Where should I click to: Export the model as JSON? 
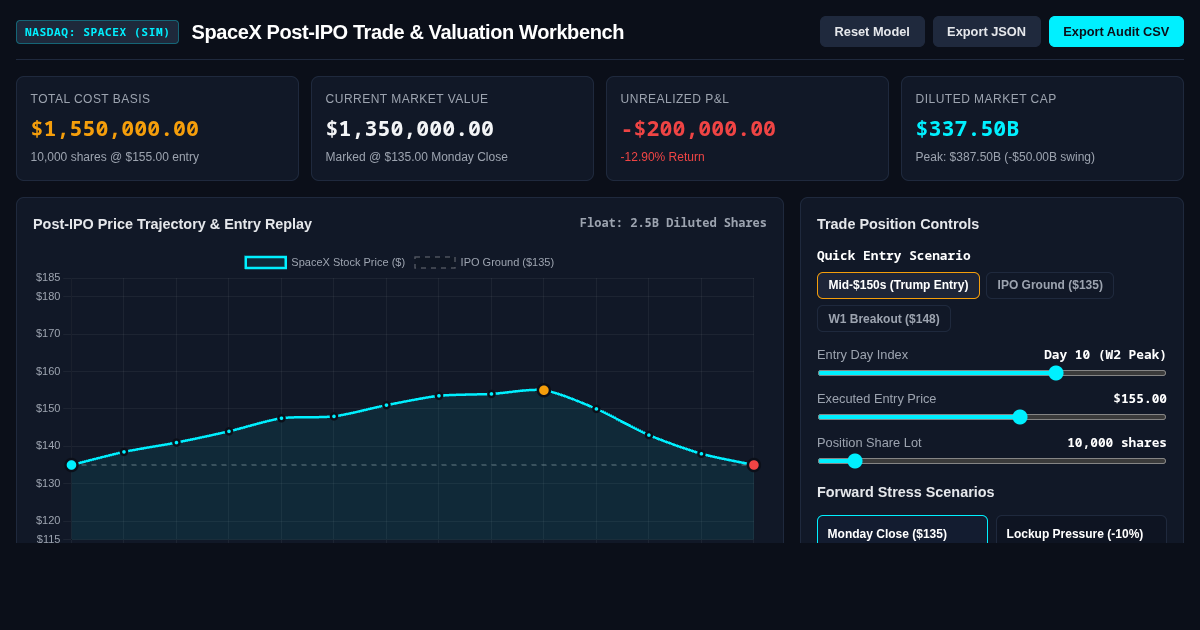click(x=986, y=31)
